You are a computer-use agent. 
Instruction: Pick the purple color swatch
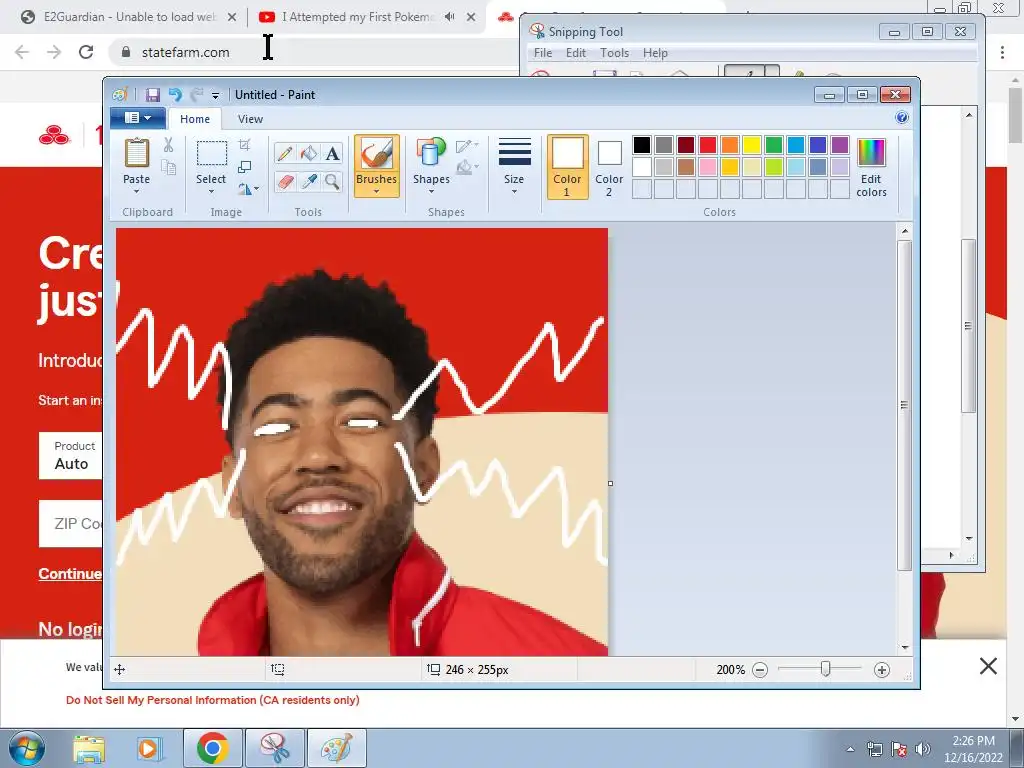click(840, 145)
